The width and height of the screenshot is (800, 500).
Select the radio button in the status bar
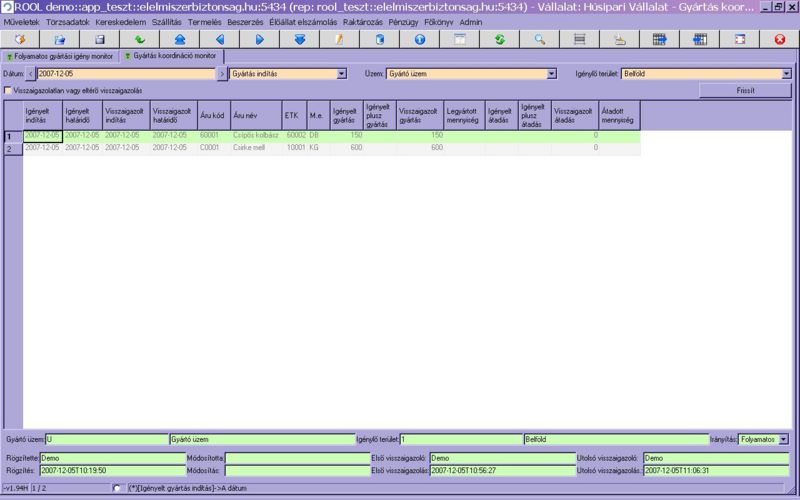(x=118, y=488)
